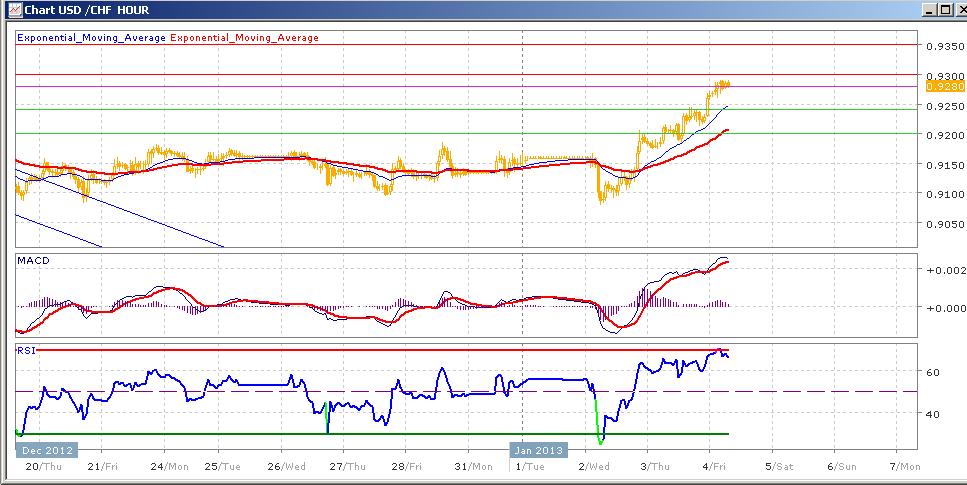Click the 21/Fri date label
The width and height of the screenshot is (967, 485).
click(103, 466)
